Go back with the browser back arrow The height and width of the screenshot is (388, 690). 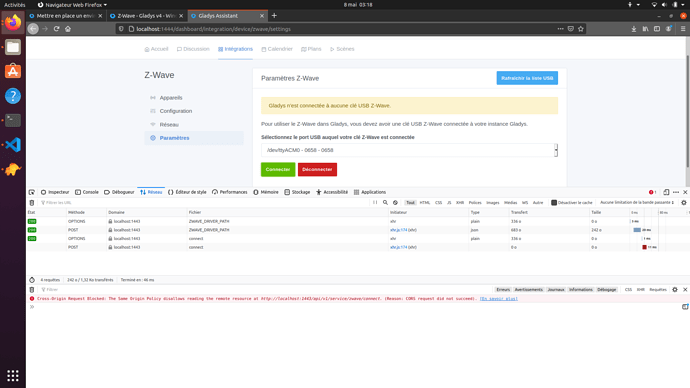[33, 29]
